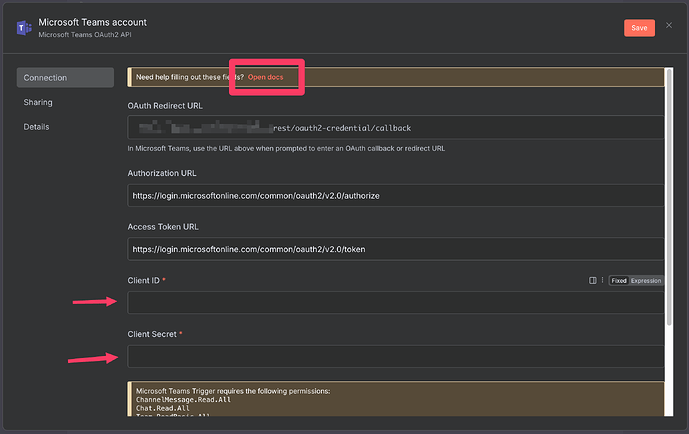Open the docs link
This screenshot has width=689, height=434.
coord(265,77)
